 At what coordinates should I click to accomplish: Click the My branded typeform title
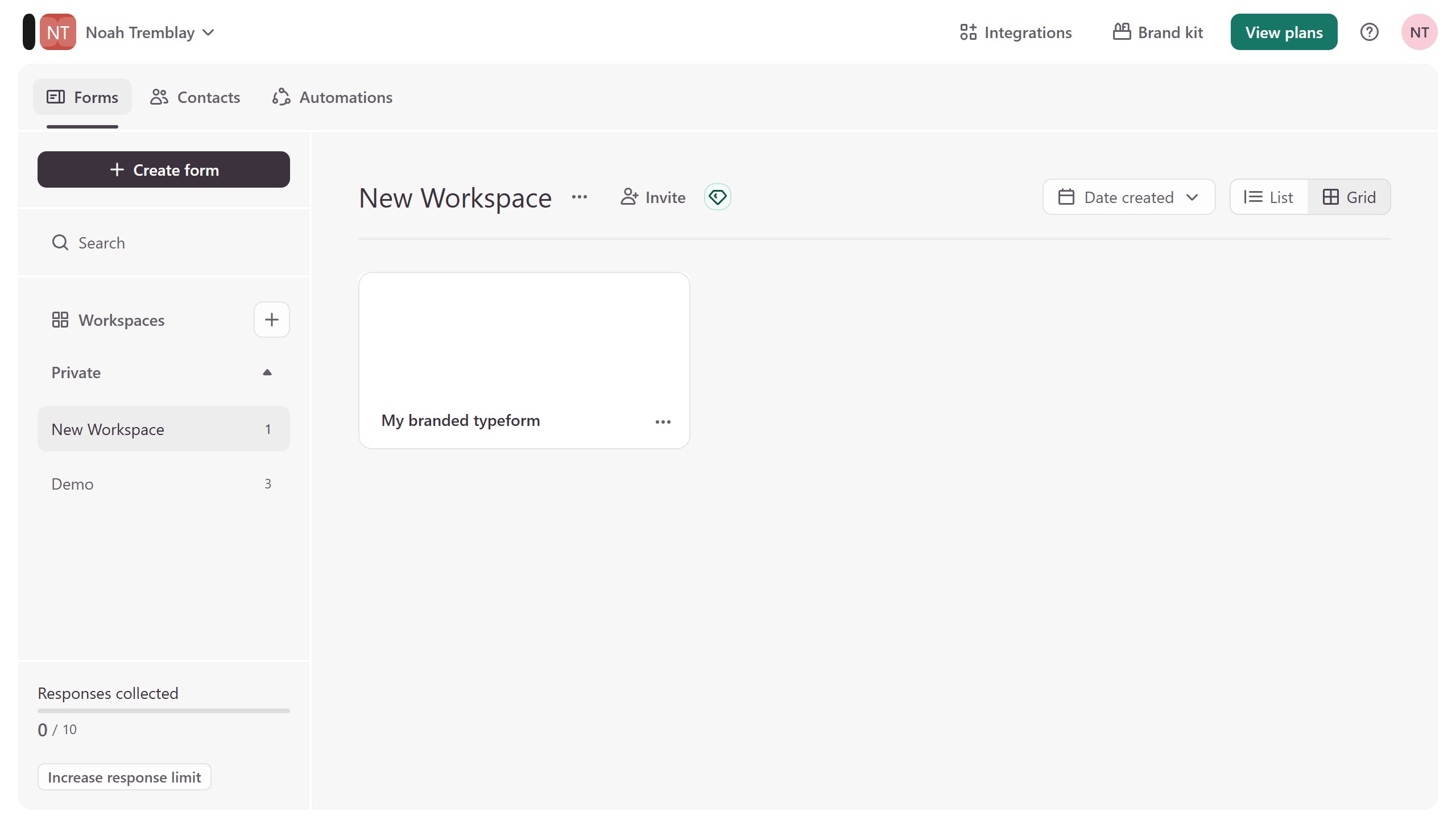point(461,421)
